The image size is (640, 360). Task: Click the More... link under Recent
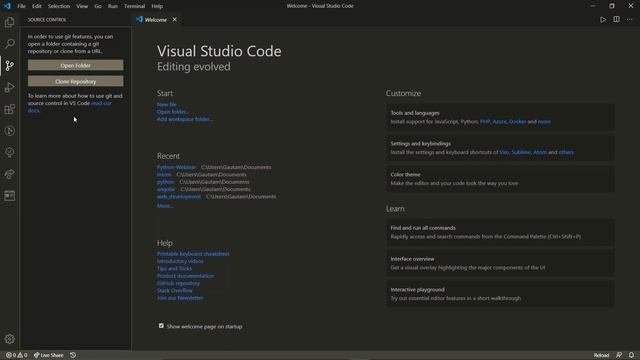pos(165,206)
